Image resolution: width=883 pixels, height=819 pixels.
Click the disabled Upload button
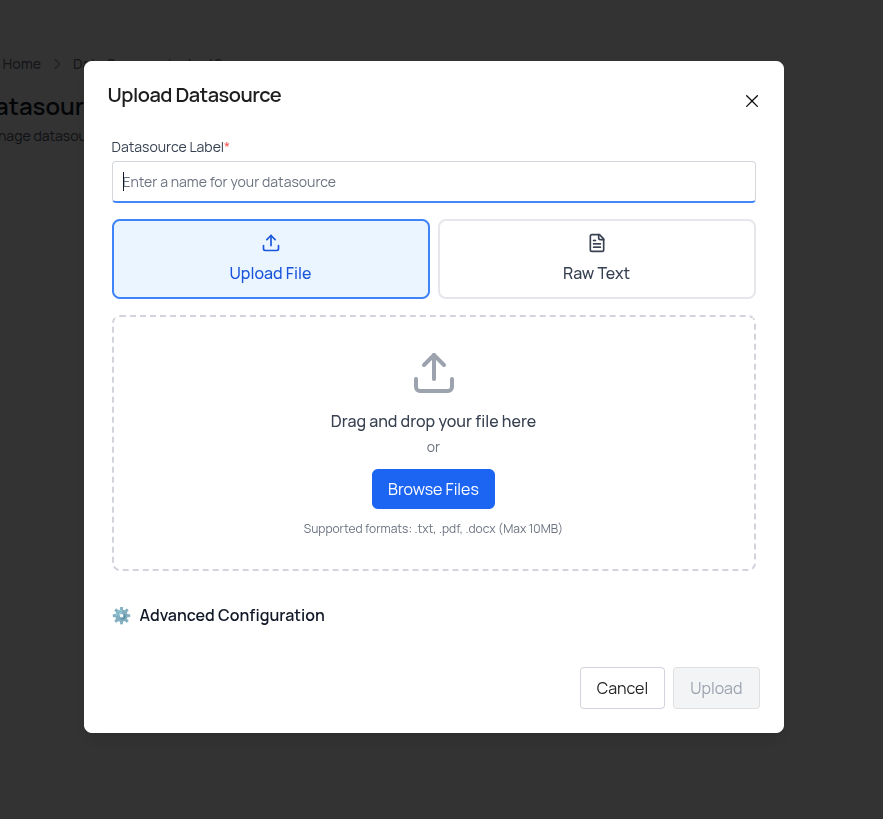pos(716,688)
